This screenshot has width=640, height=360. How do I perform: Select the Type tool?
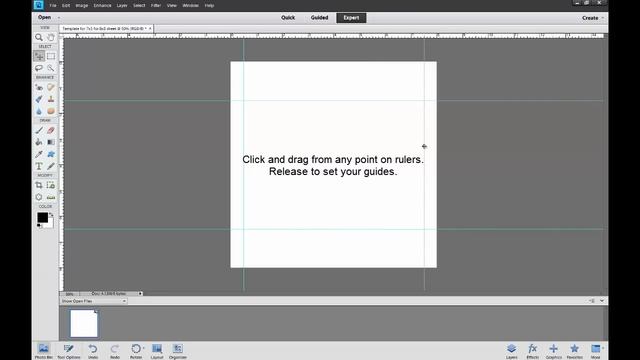(x=39, y=166)
